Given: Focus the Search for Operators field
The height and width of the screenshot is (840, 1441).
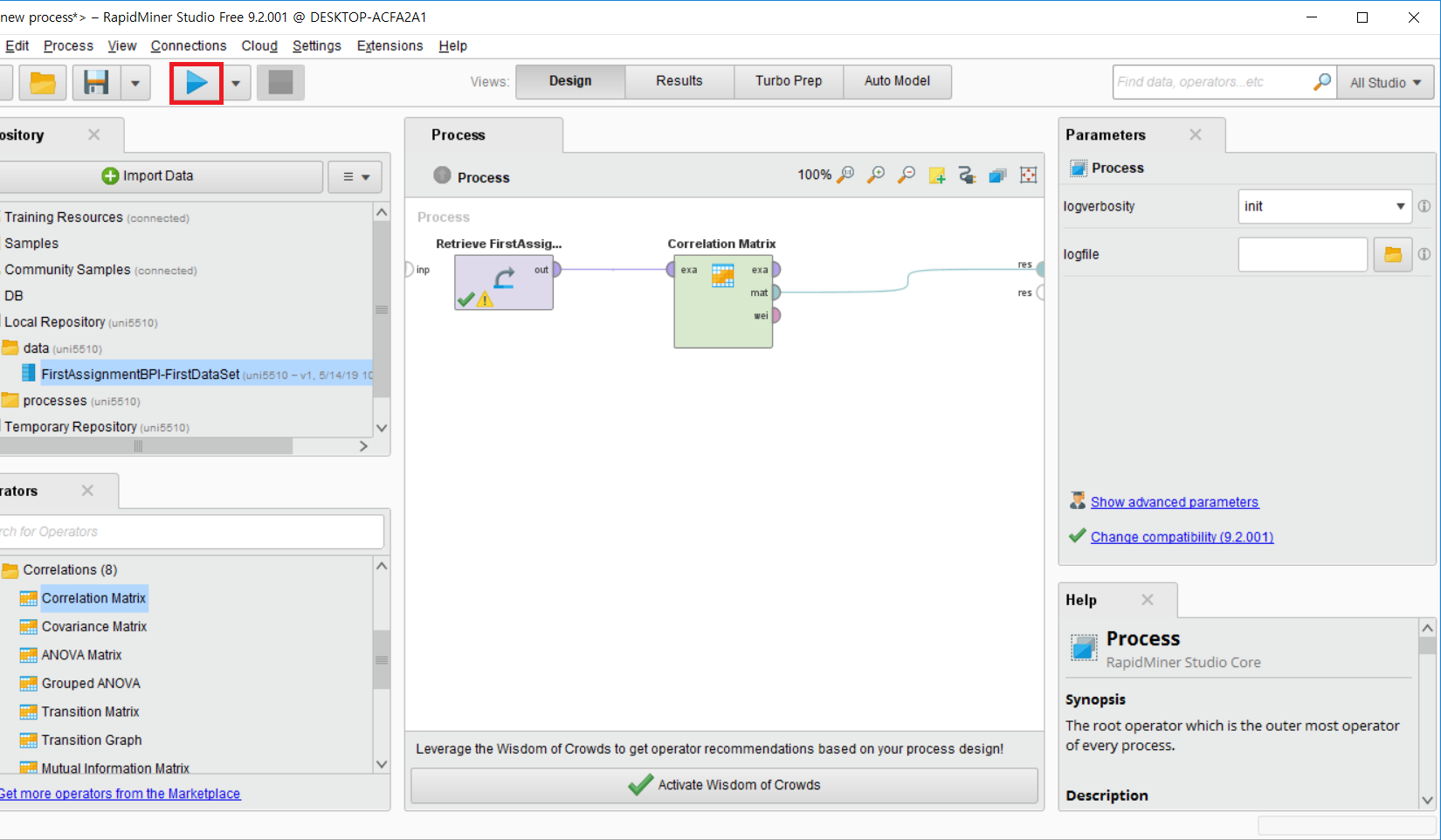Looking at the screenshot, I should [x=191, y=532].
